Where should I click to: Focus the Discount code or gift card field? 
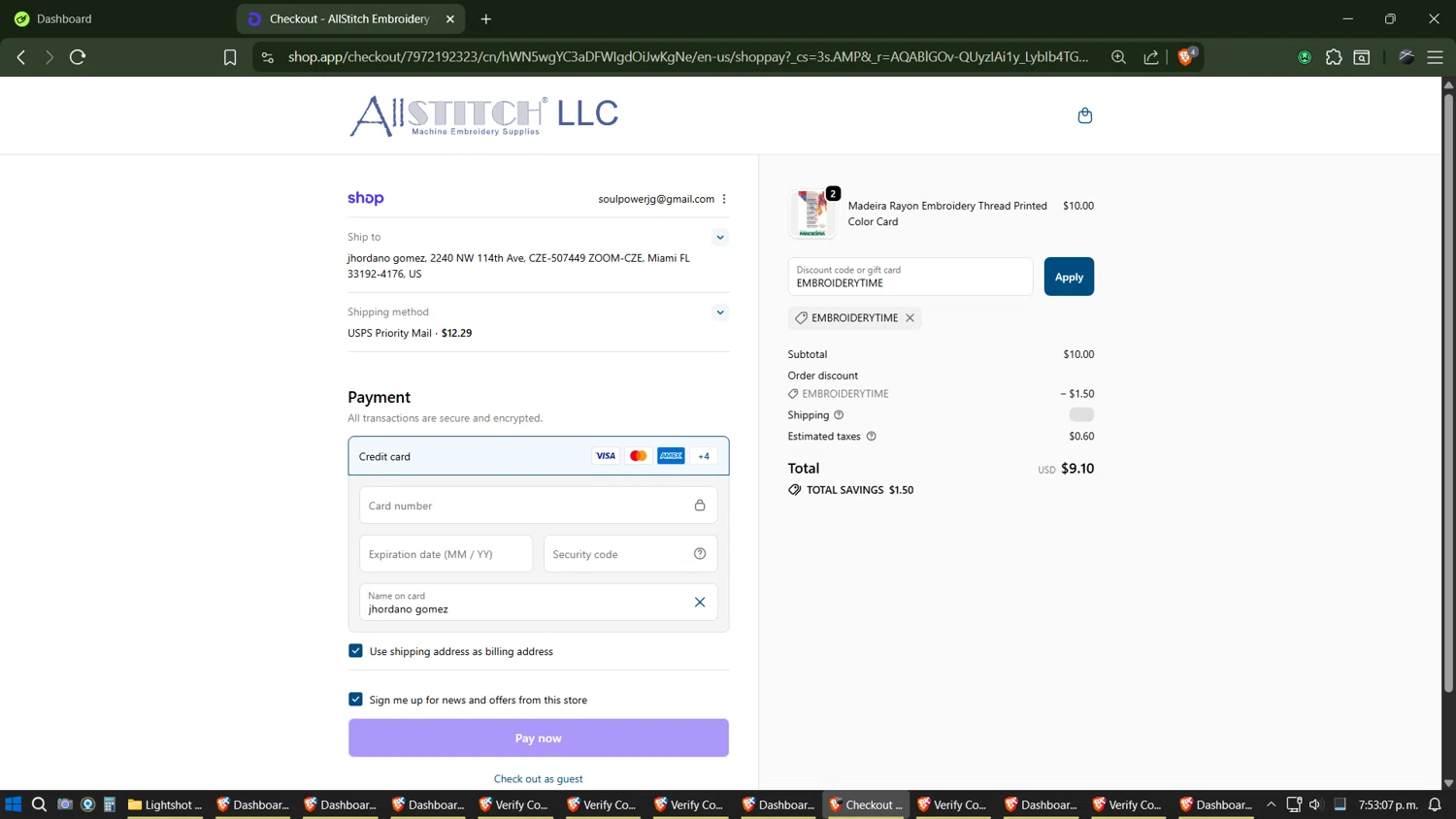click(x=910, y=277)
